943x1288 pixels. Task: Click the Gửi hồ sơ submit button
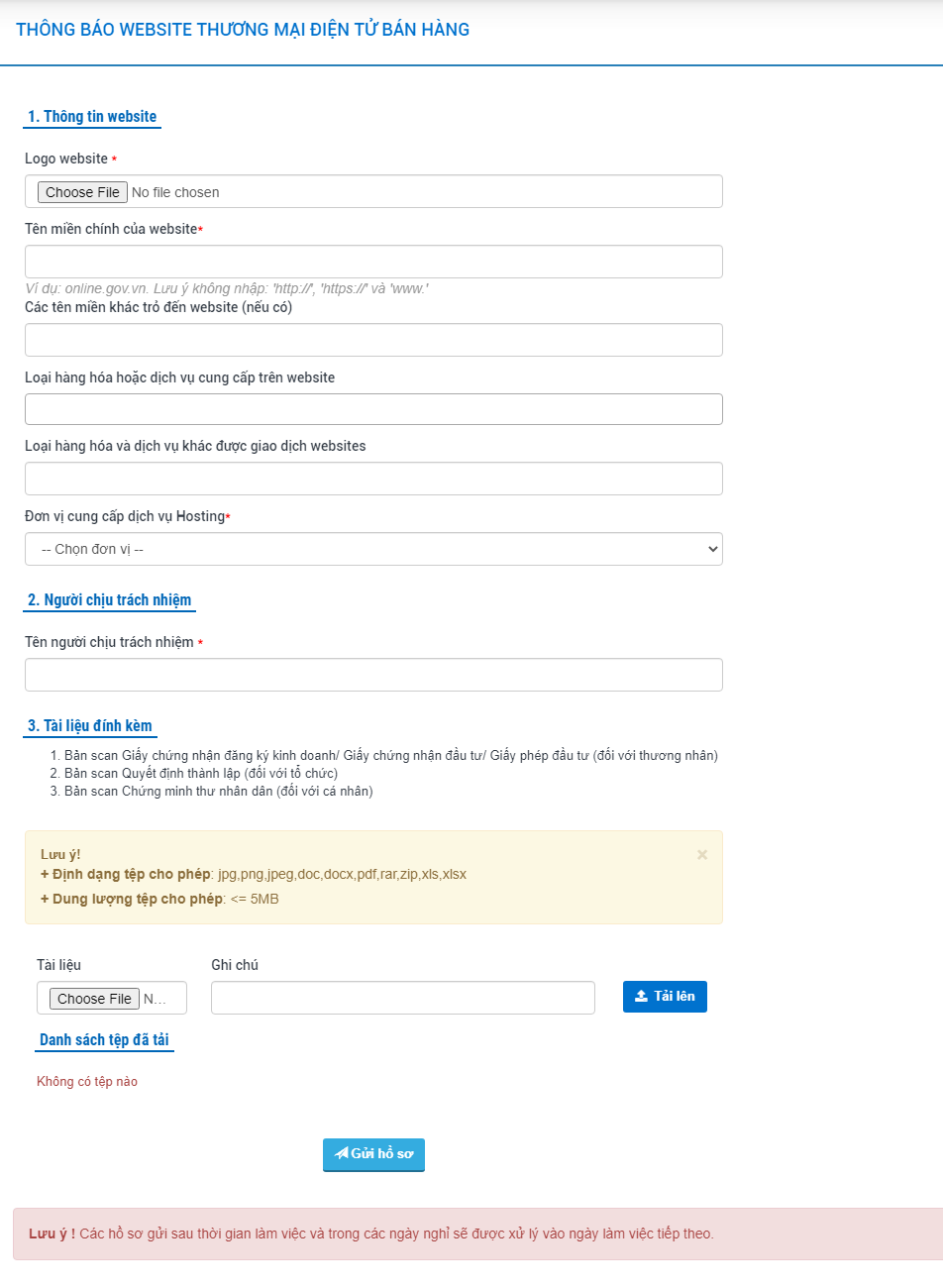373,1154
